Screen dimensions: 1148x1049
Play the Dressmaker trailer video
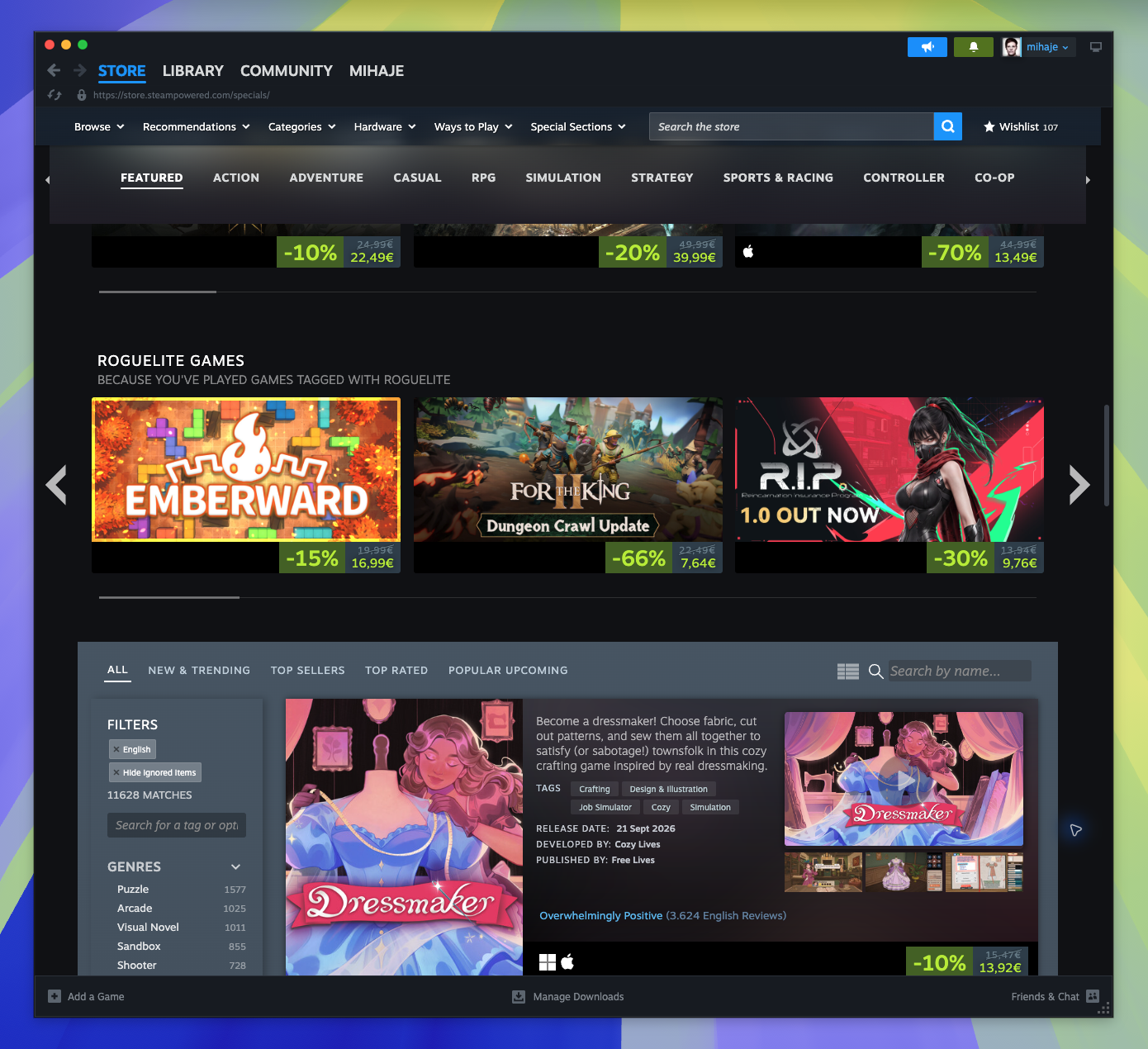pyautogui.click(x=904, y=779)
